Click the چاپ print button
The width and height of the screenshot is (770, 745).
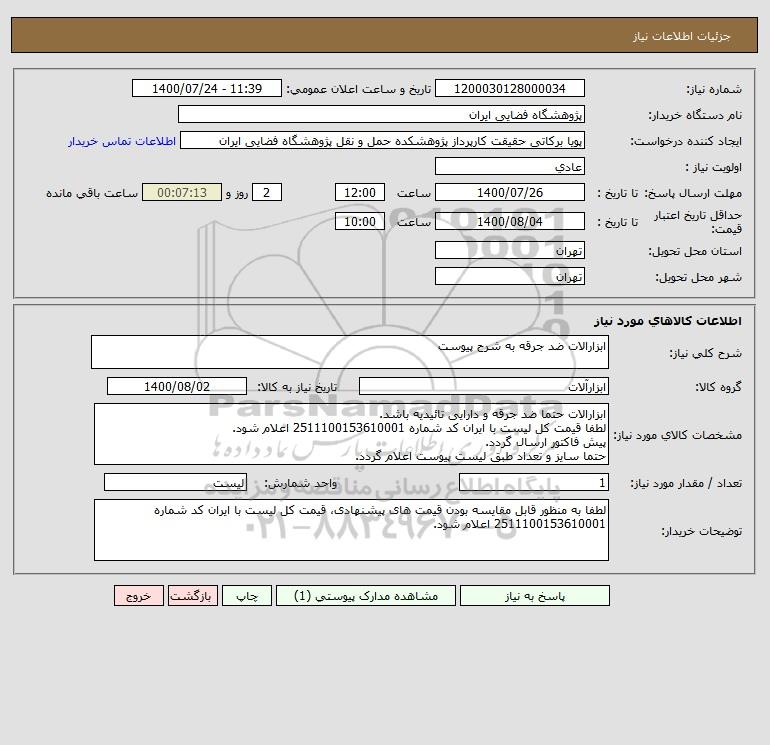tap(247, 595)
